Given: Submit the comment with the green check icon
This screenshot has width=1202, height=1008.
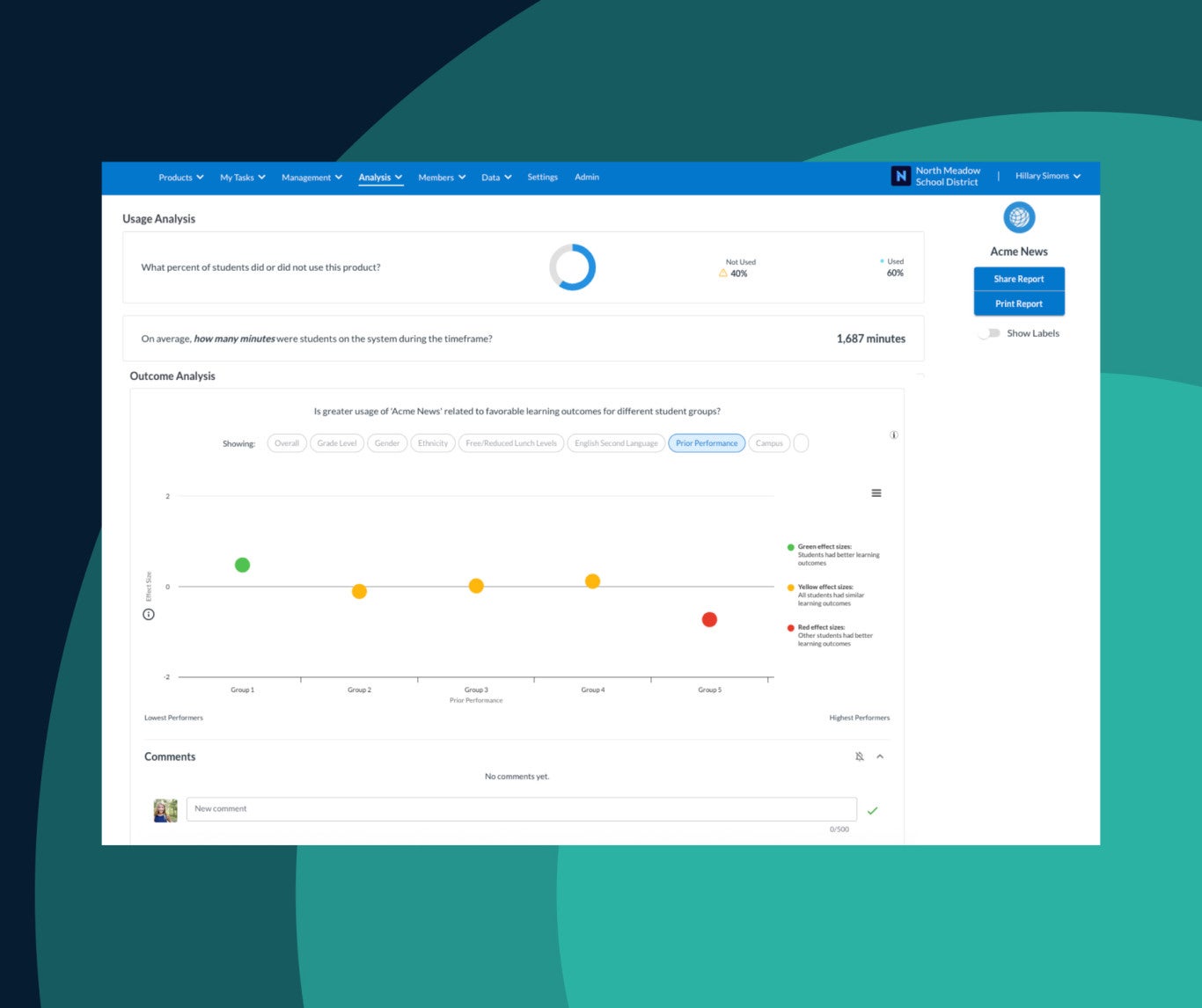Looking at the screenshot, I should [872, 810].
